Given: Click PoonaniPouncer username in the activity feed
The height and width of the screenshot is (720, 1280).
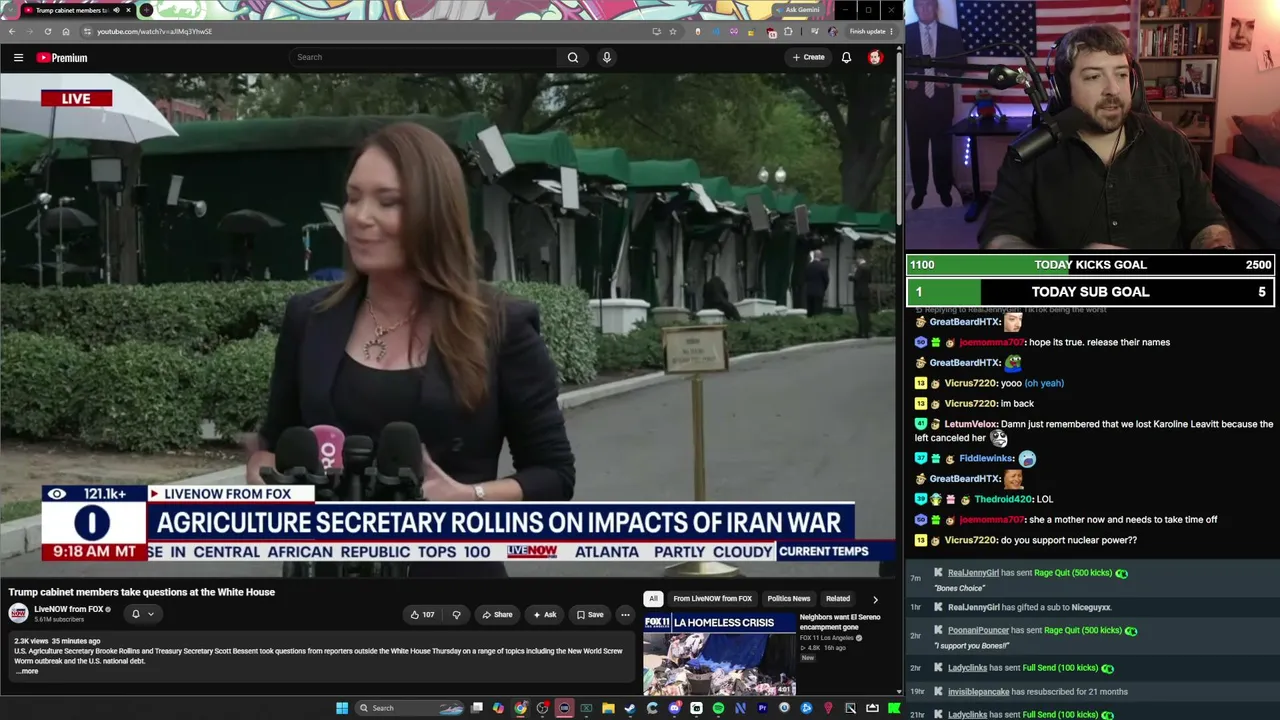Looking at the screenshot, I should pos(978,630).
